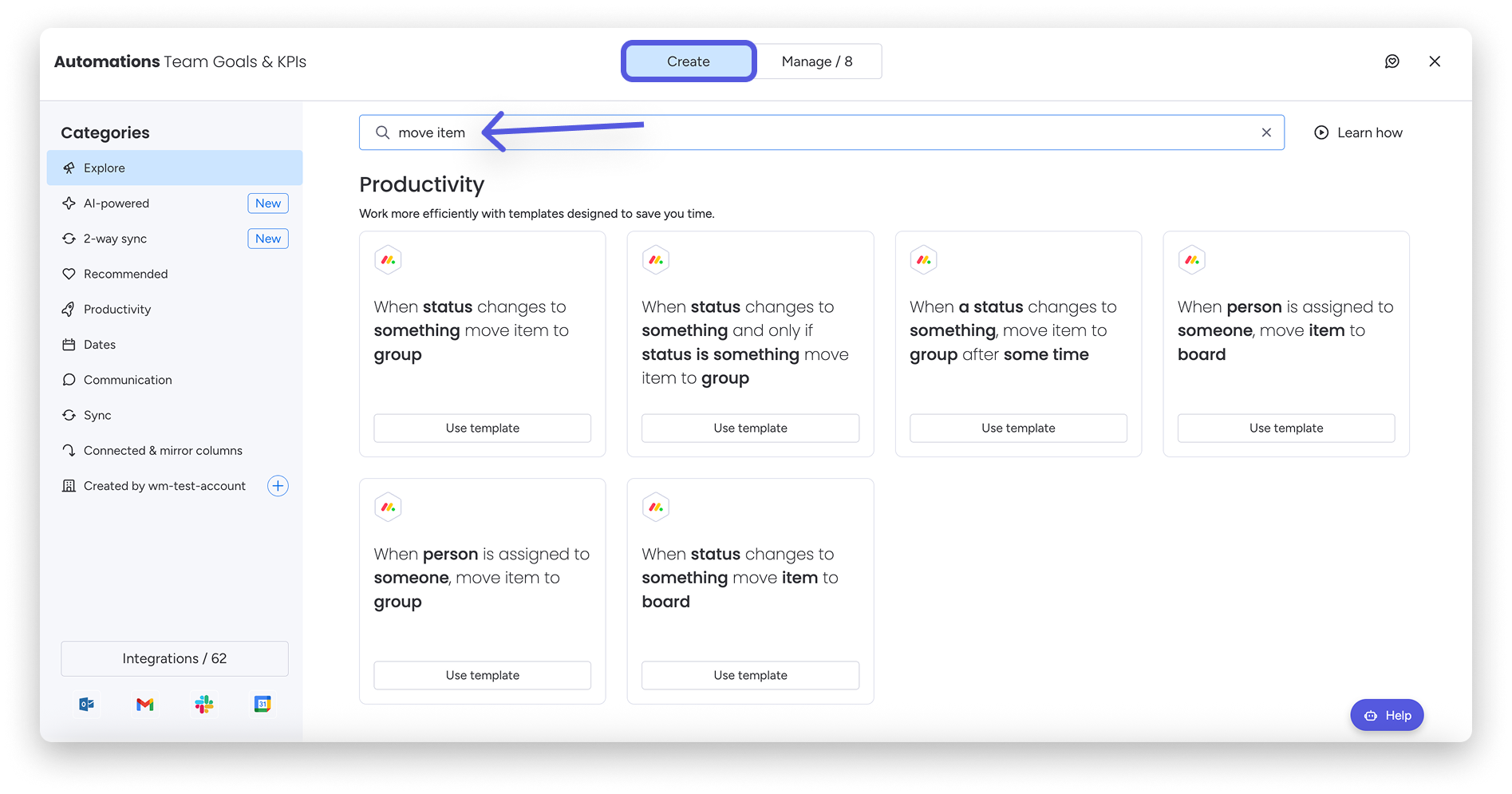Open the Gmail integration icon
Screen dimensions: 1512x794
pyautogui.click(x=144, y=704)
